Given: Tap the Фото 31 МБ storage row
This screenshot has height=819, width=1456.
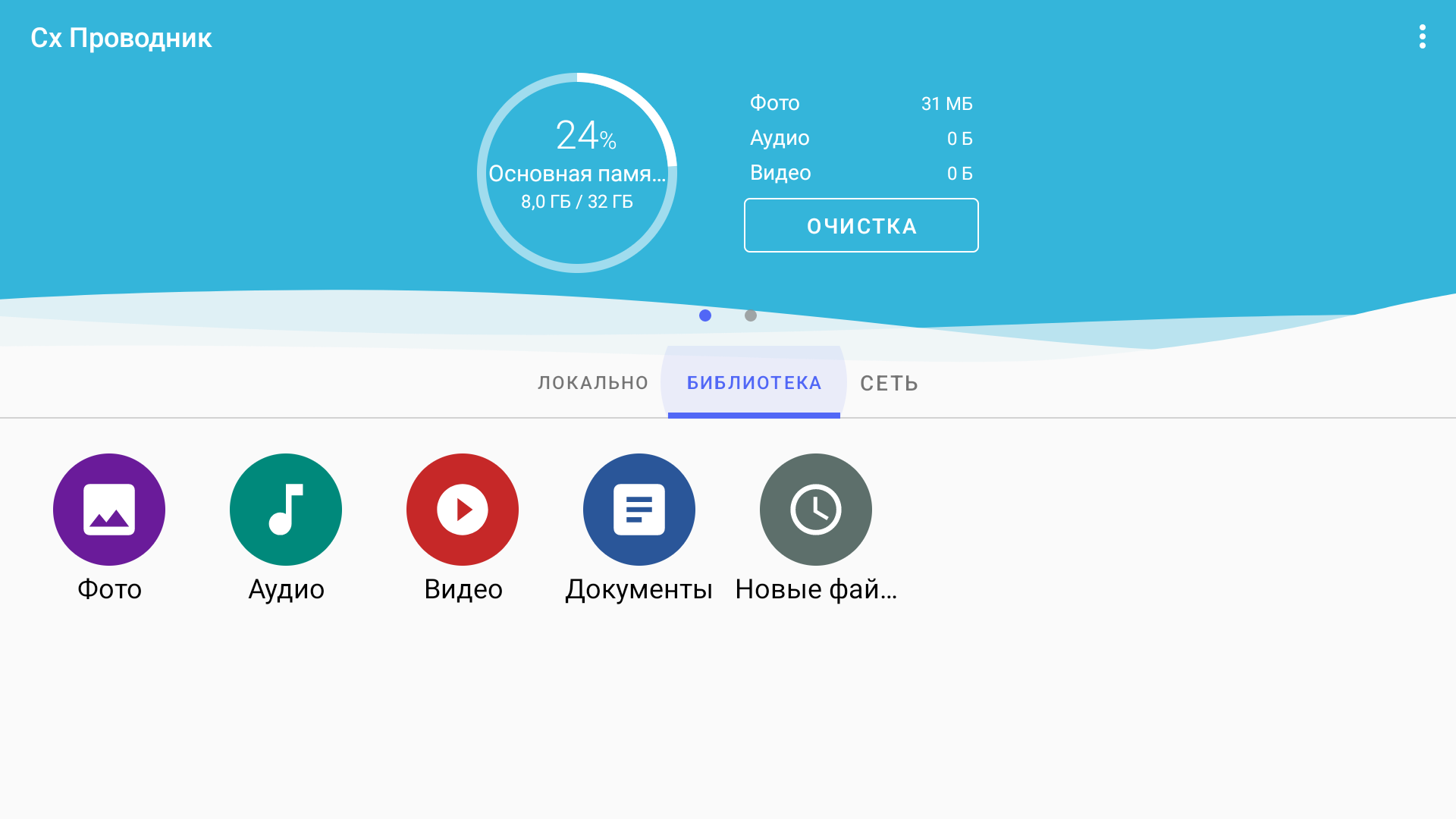Looking at the screenshot, I should [861, 103].
